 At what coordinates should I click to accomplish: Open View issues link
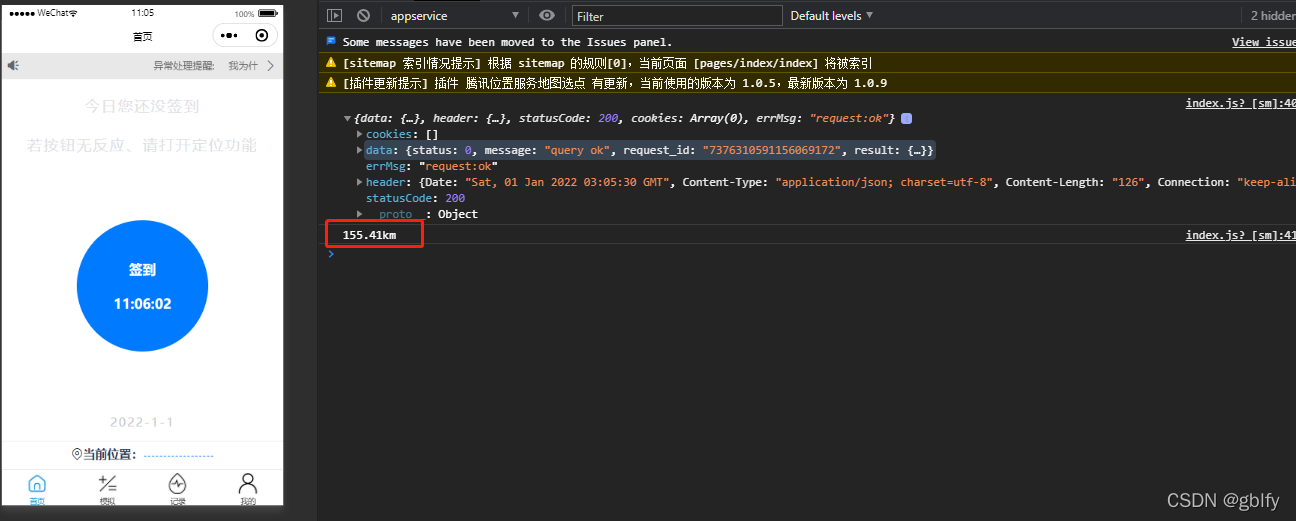tap(1264, 42)
